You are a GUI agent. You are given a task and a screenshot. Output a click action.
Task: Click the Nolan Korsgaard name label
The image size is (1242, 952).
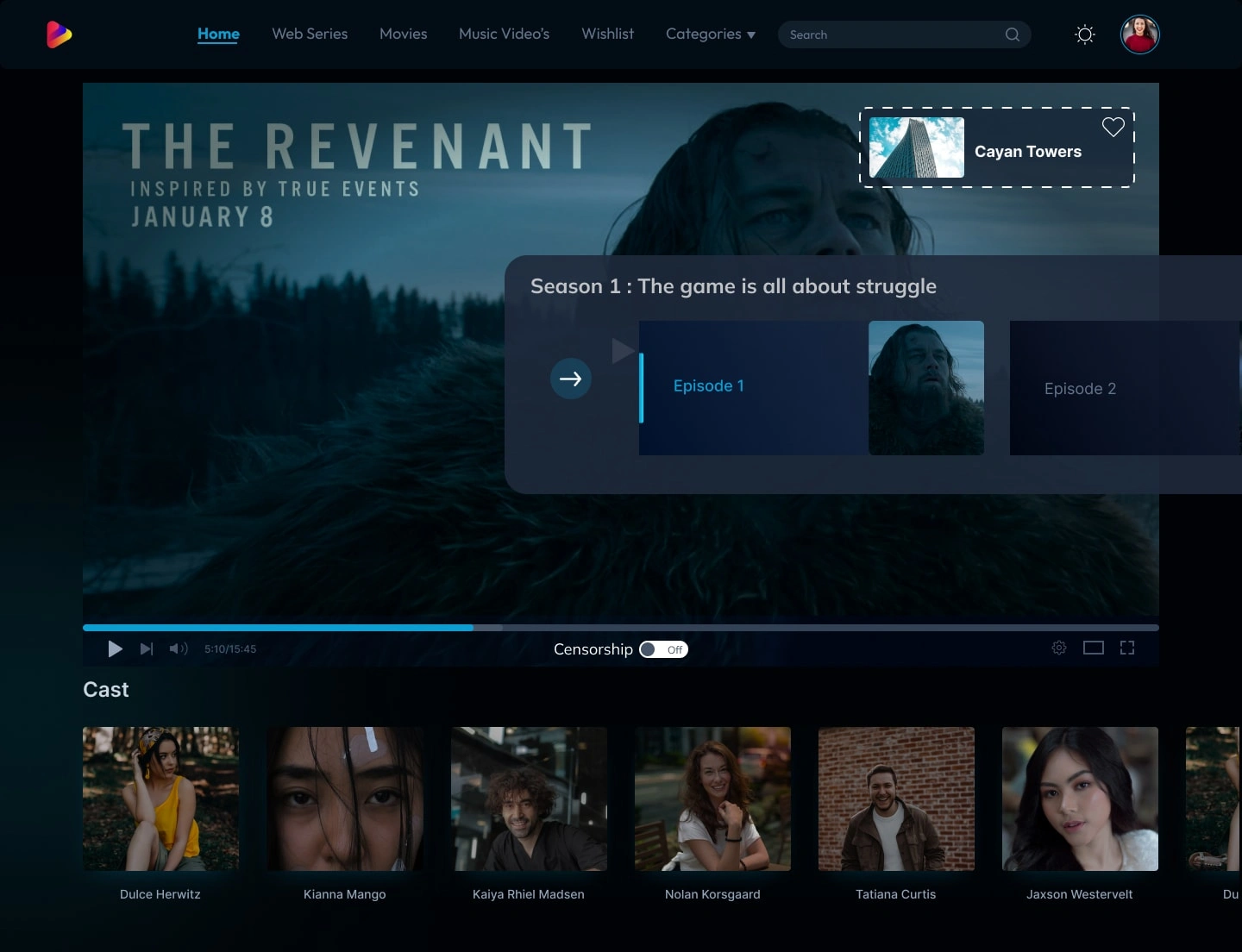[712, 894]
